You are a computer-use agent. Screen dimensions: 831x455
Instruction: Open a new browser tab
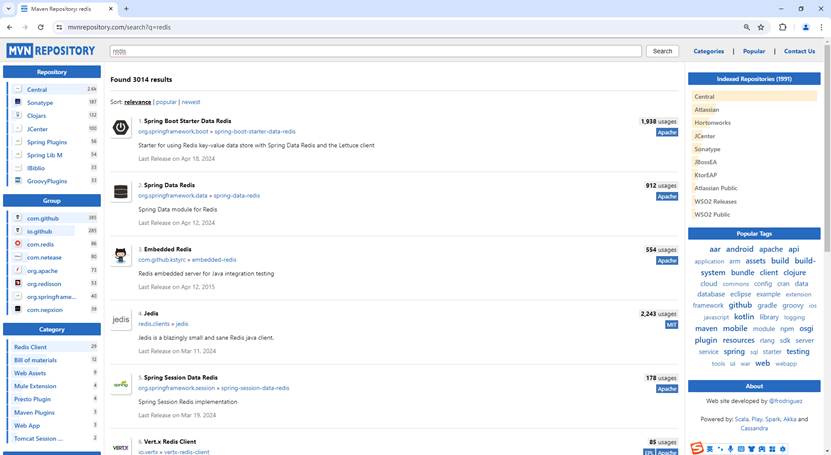pos(126,8)
